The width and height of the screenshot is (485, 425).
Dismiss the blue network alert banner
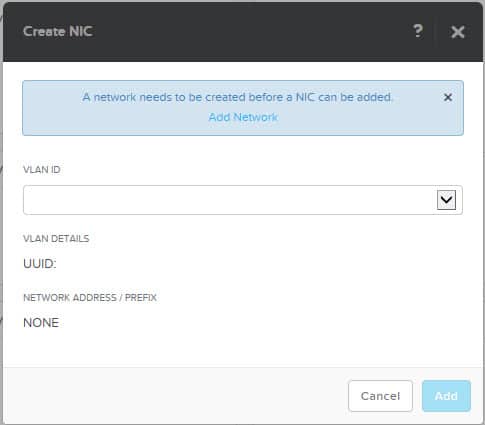point(448,97)
